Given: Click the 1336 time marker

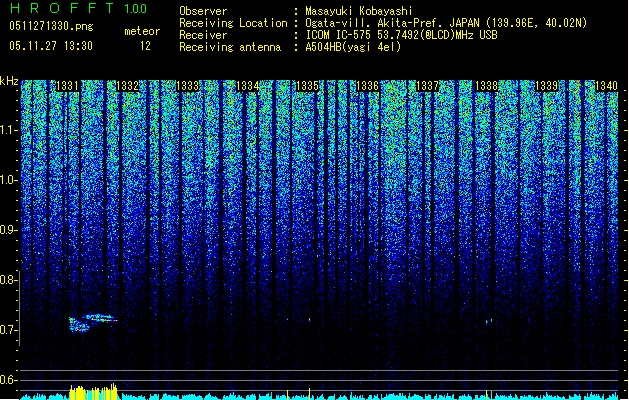Looking at the screenshot, I should tap(367, 86).
